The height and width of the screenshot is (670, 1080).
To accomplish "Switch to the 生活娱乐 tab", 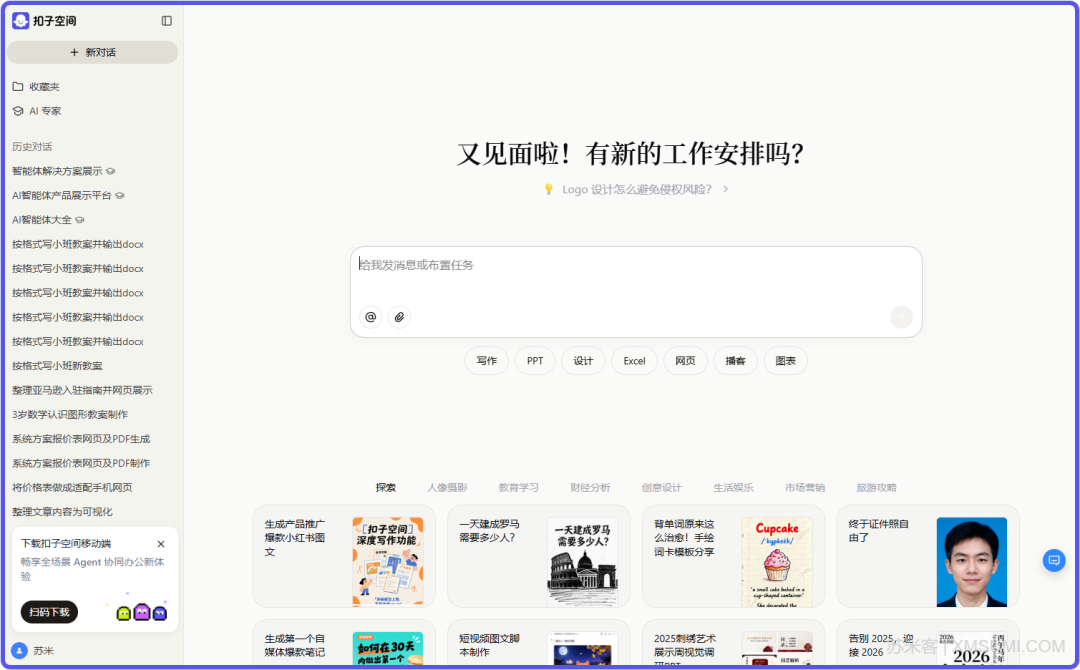I will [734, 488].
